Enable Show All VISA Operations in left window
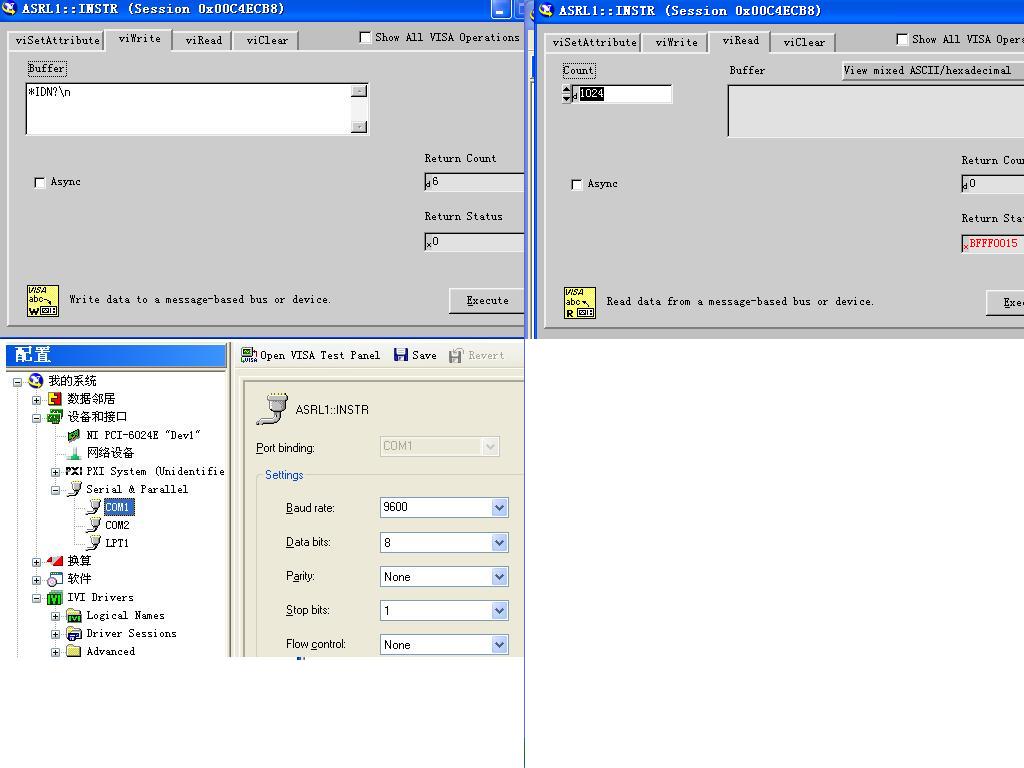 point(365,37)
